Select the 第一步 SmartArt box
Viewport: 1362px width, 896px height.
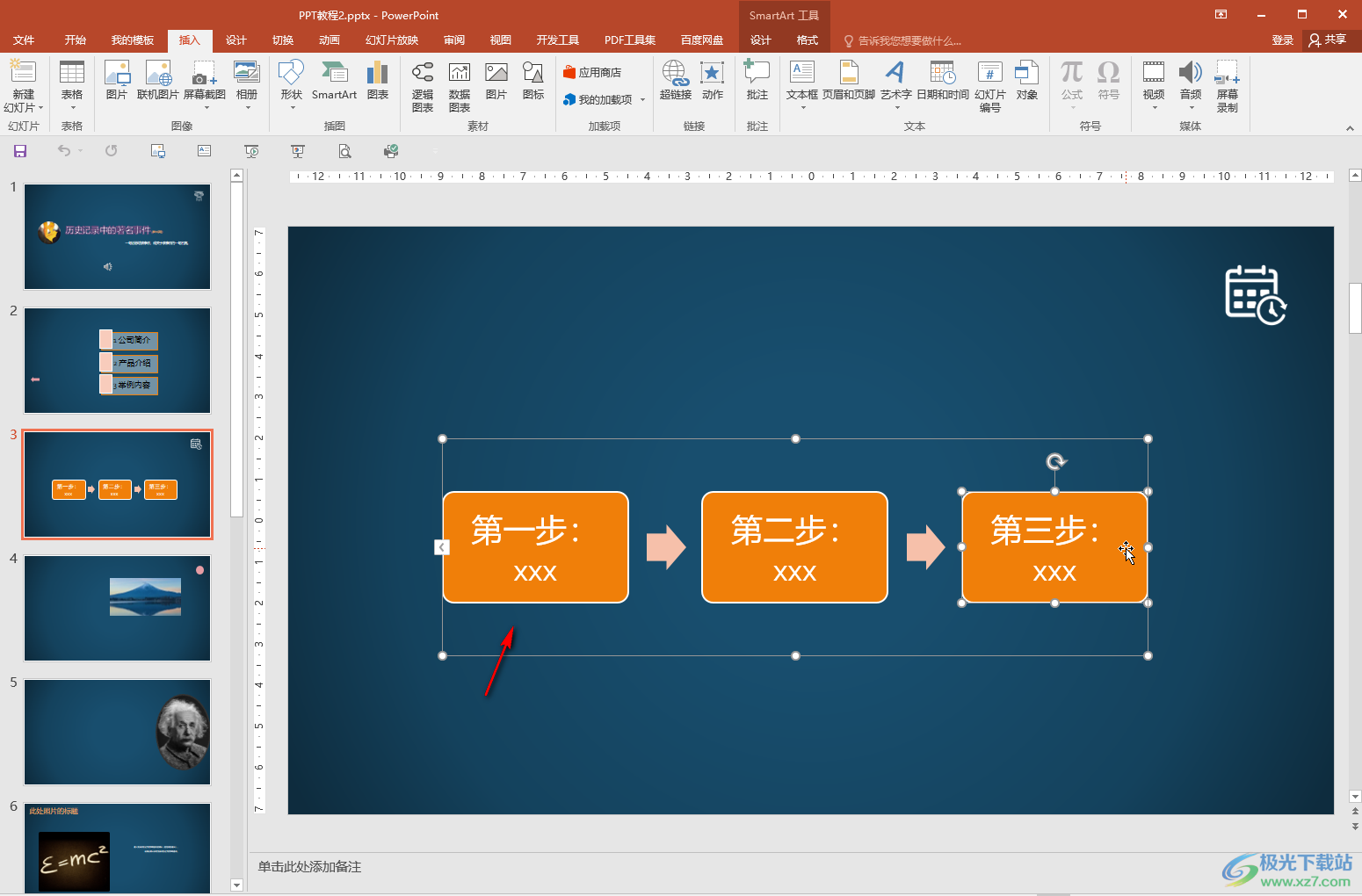(x=535, y=547)
